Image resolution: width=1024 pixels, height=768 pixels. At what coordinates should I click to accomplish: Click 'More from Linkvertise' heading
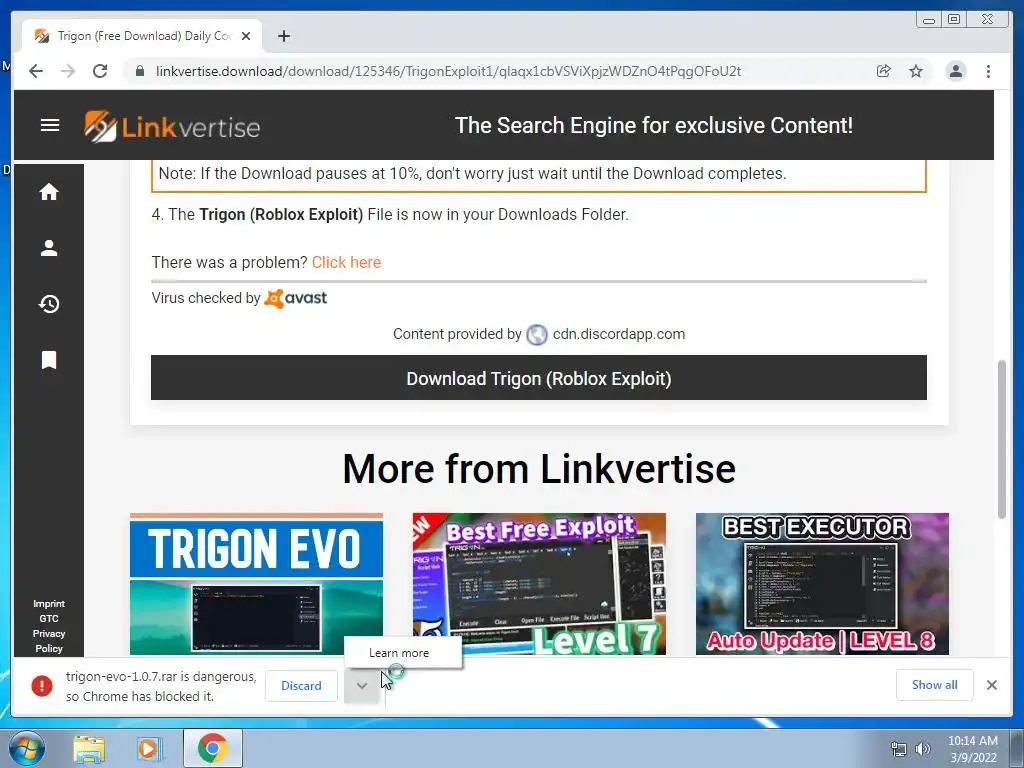pos(539,468)
